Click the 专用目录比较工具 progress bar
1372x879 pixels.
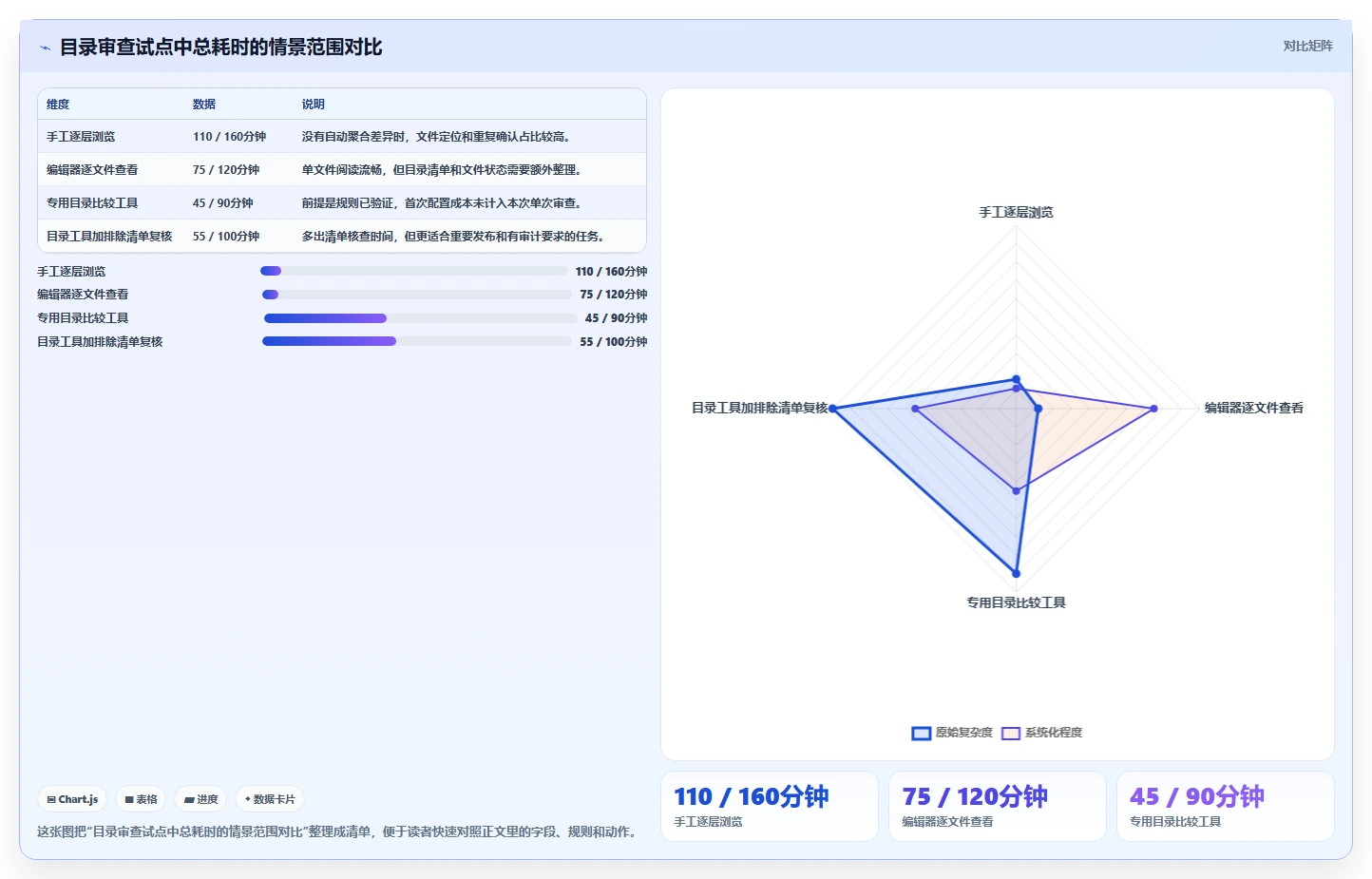click(420, 318)
